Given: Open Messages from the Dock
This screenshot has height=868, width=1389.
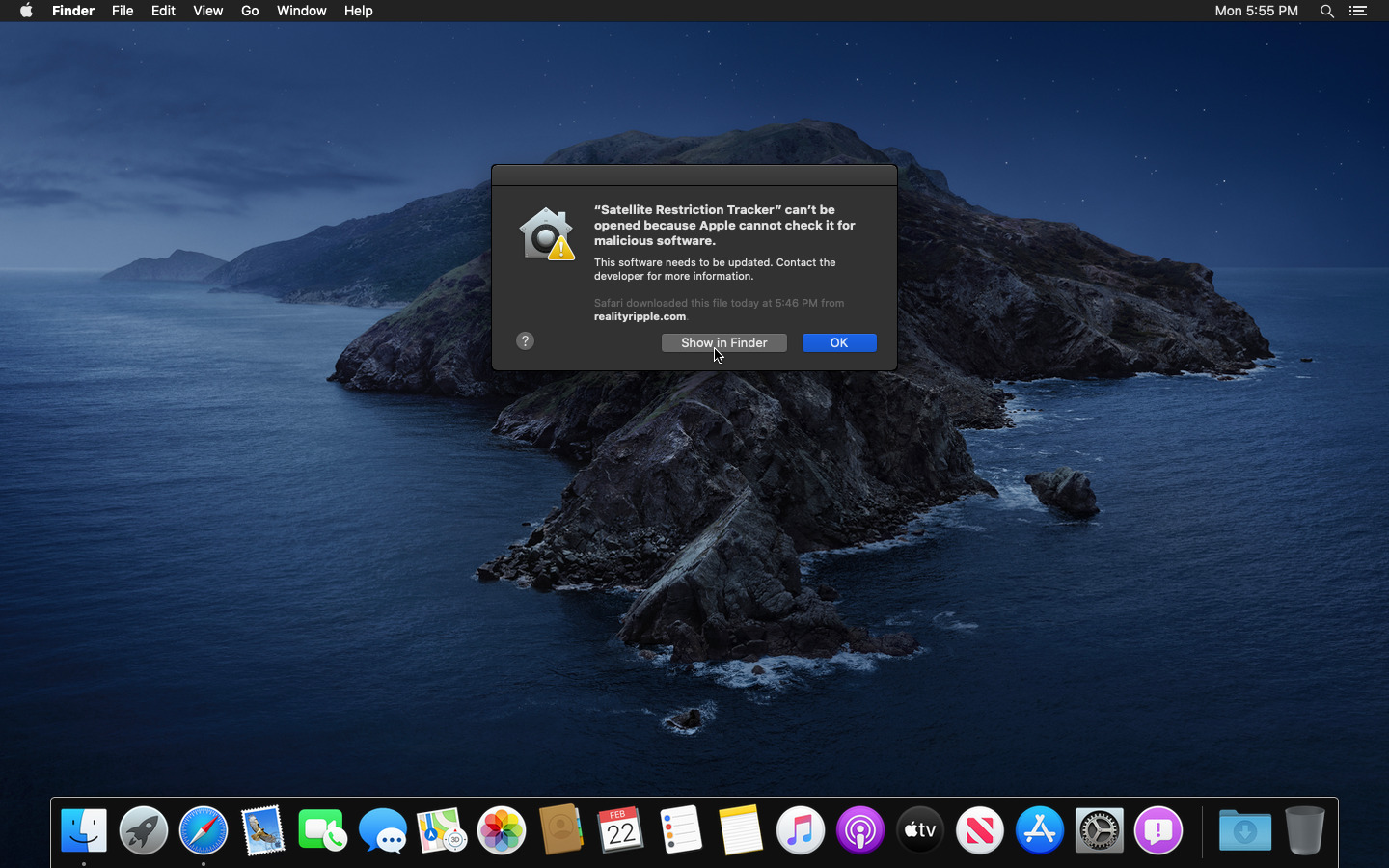Looking at the screenshot, I should point(383,829).
